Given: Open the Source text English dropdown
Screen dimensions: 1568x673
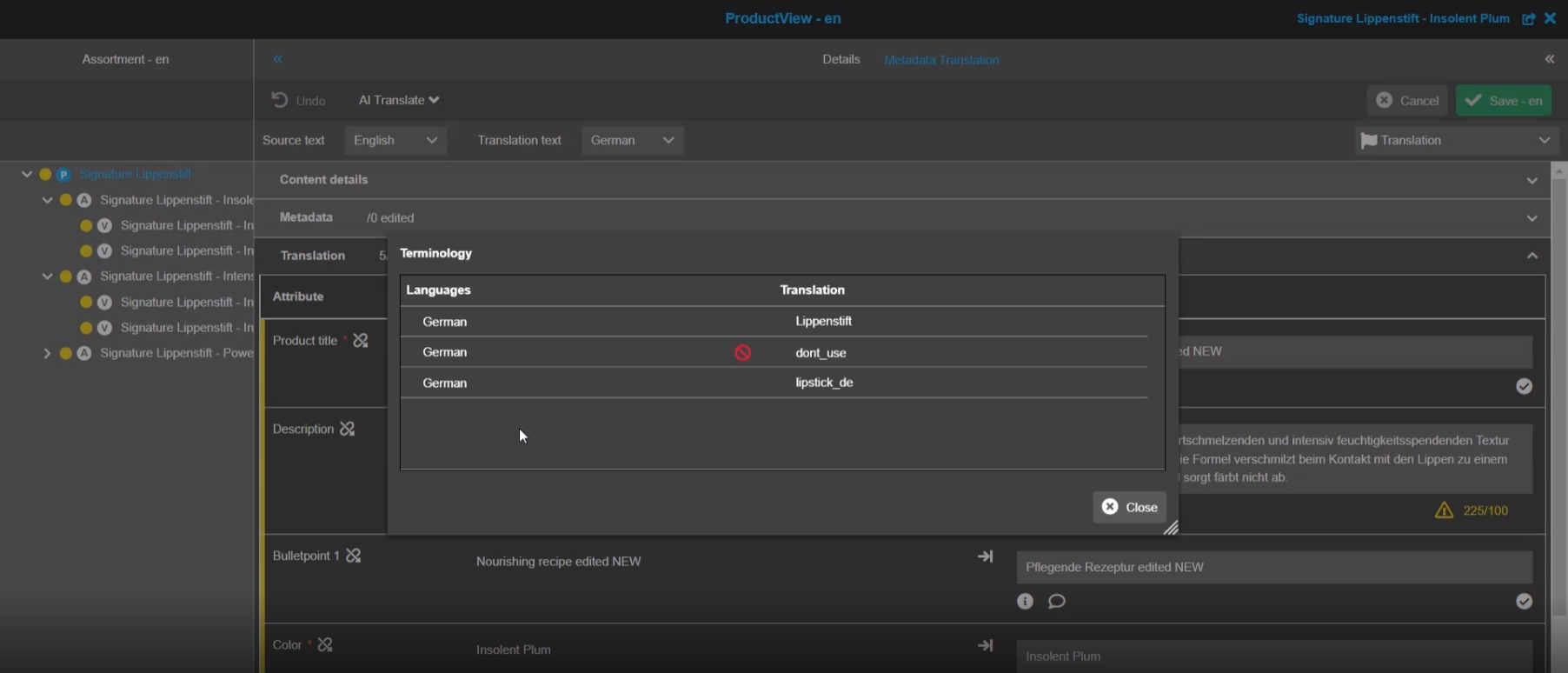Looking at the screenshot, I should (x=395, y=140).
